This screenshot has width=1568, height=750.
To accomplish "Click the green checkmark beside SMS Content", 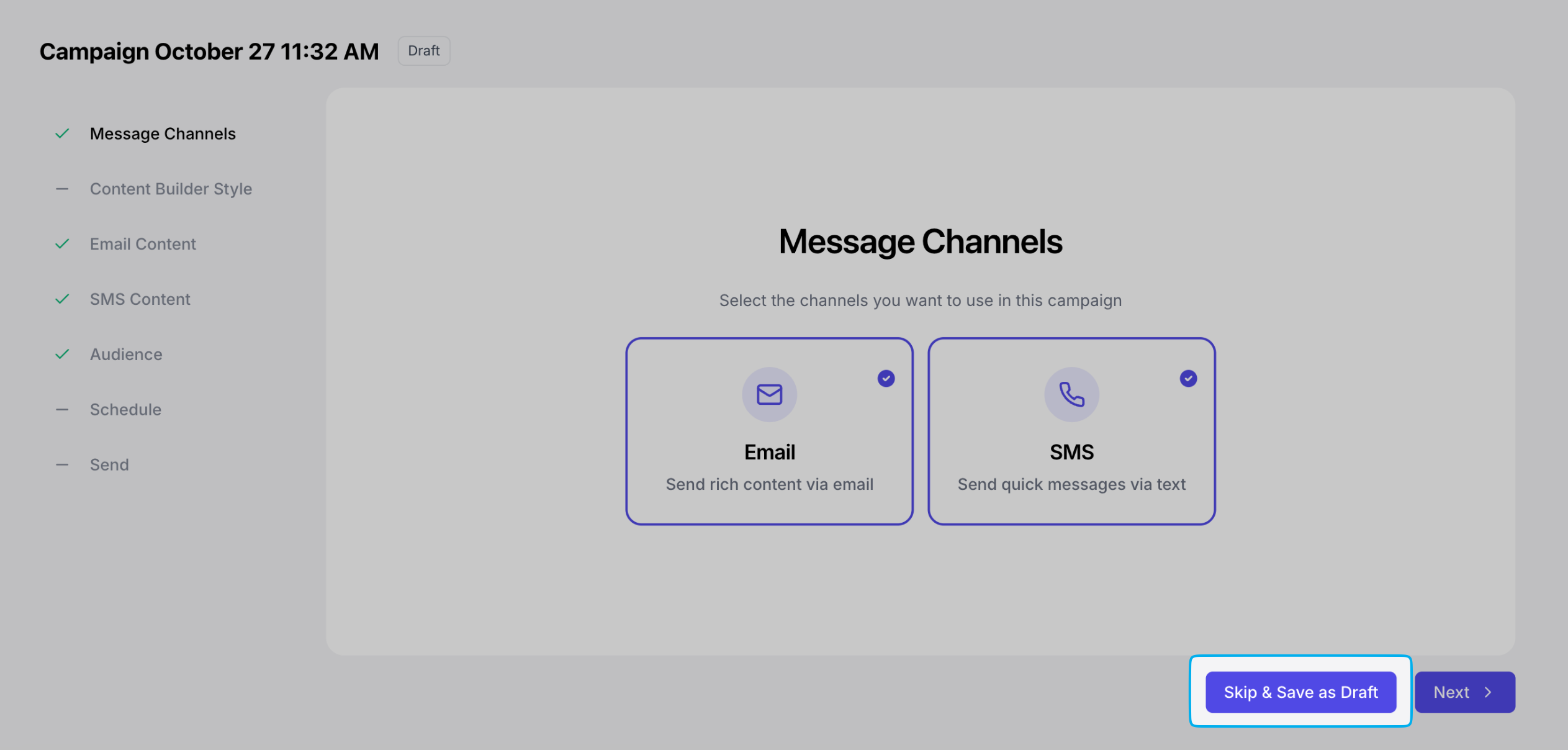I will [62, 299].
